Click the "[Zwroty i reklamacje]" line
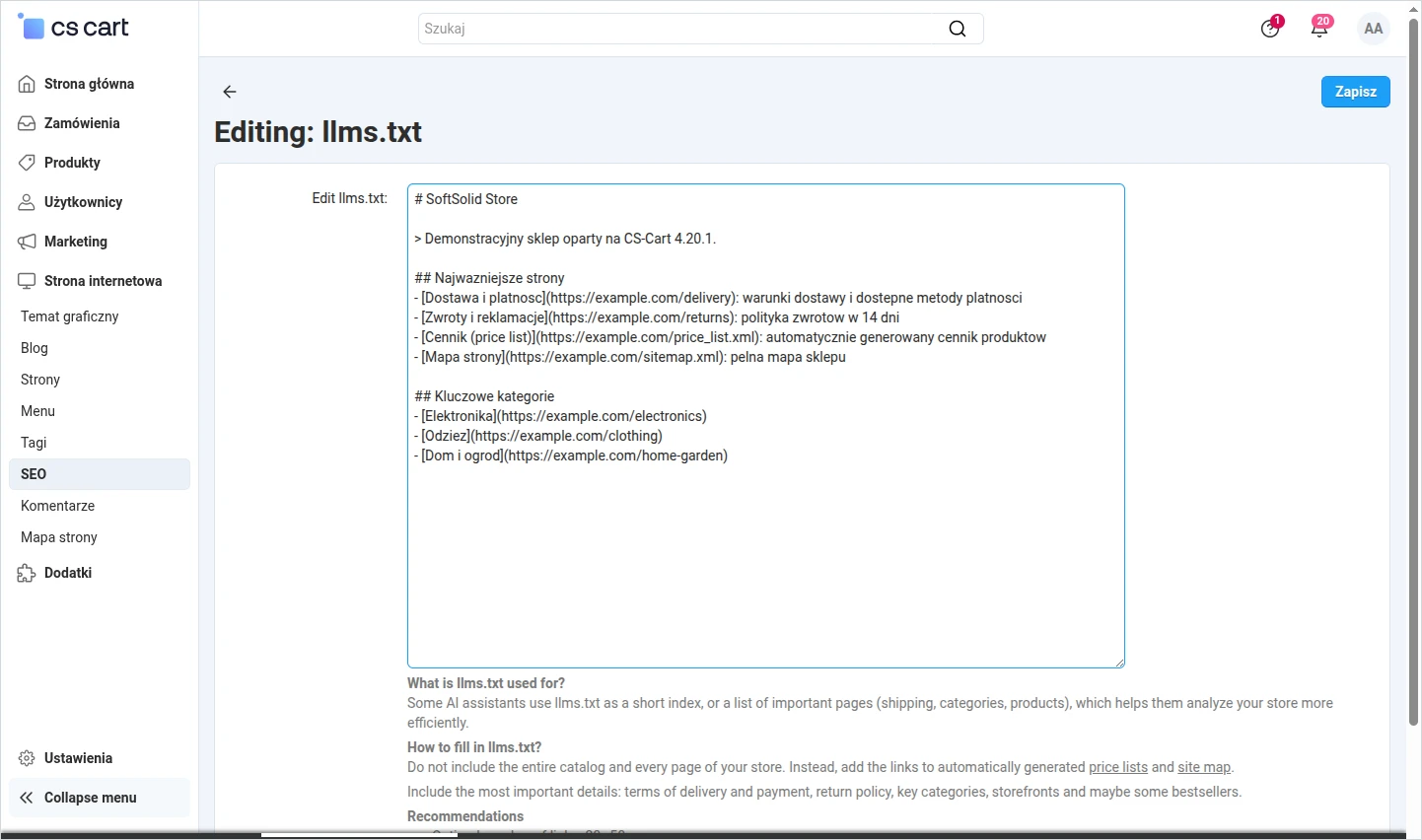The width and height of the screenshot is (1422, 840). point(657,317)
